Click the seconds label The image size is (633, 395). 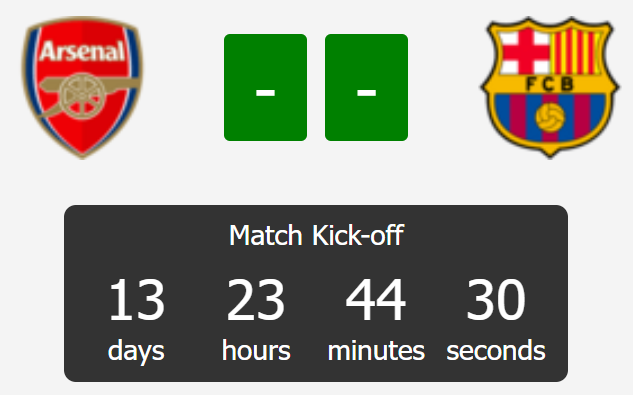pos(496,350)
